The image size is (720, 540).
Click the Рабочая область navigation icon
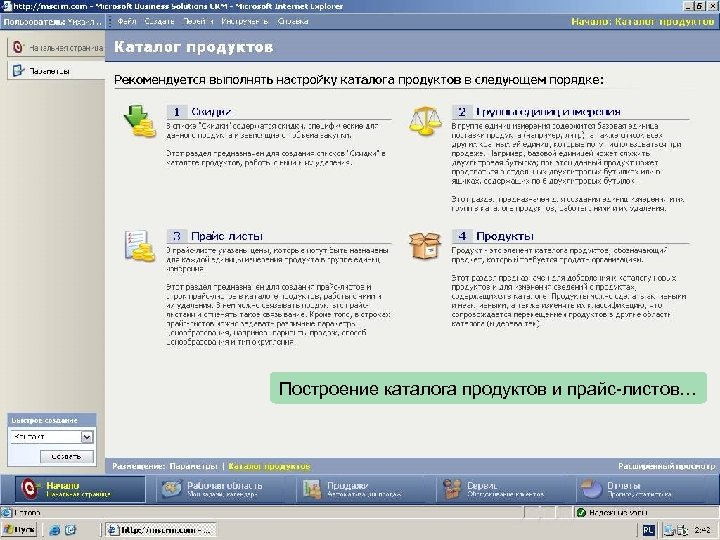(172, 489)
